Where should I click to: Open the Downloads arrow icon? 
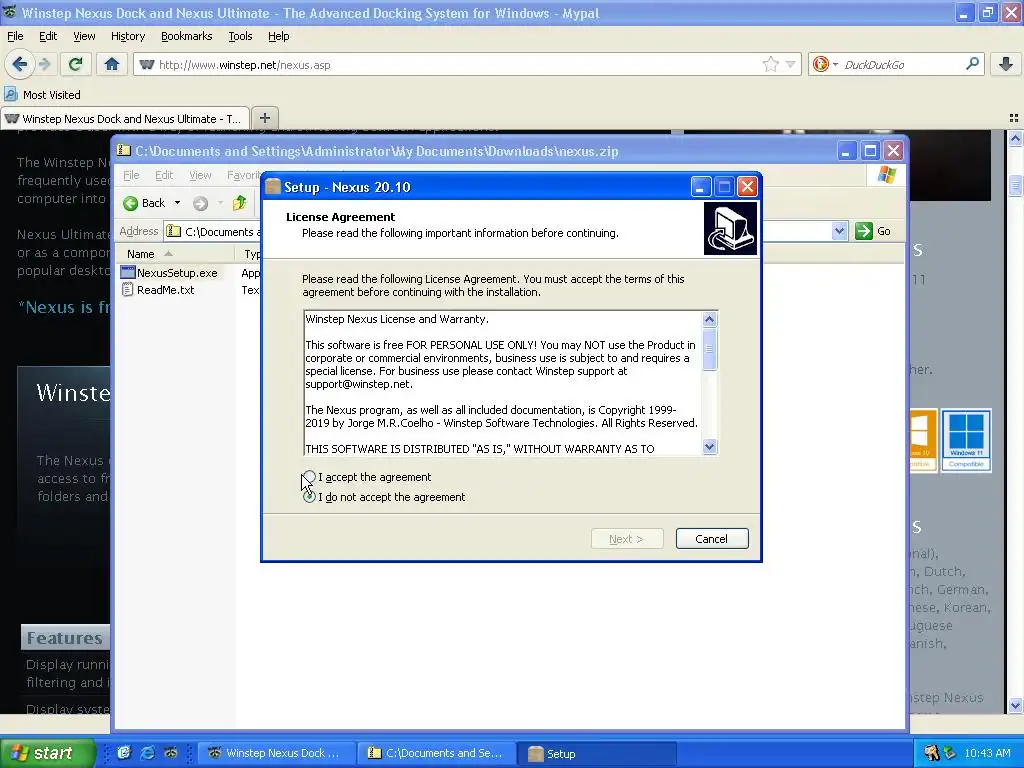coord(1006,64)
